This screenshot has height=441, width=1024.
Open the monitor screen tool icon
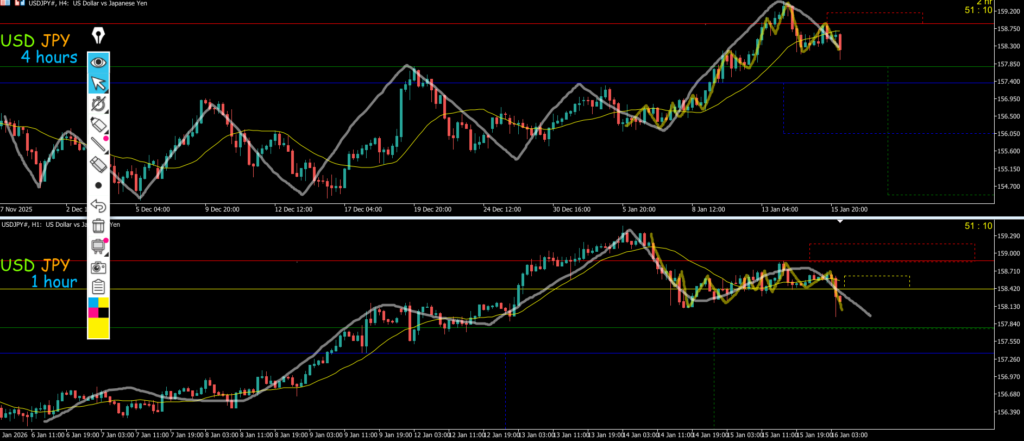click(x=98, y=247)
